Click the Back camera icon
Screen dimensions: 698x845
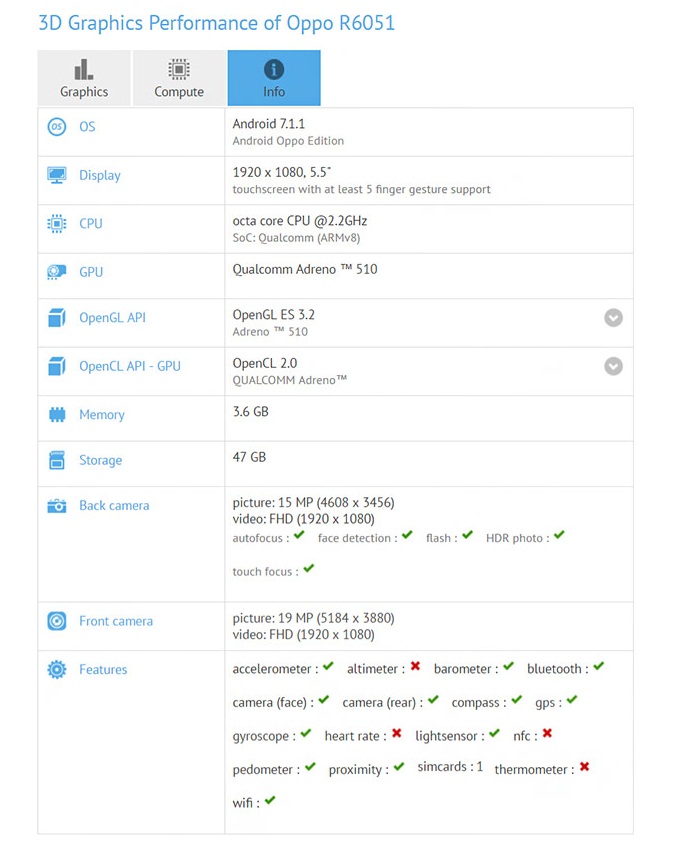57,506
